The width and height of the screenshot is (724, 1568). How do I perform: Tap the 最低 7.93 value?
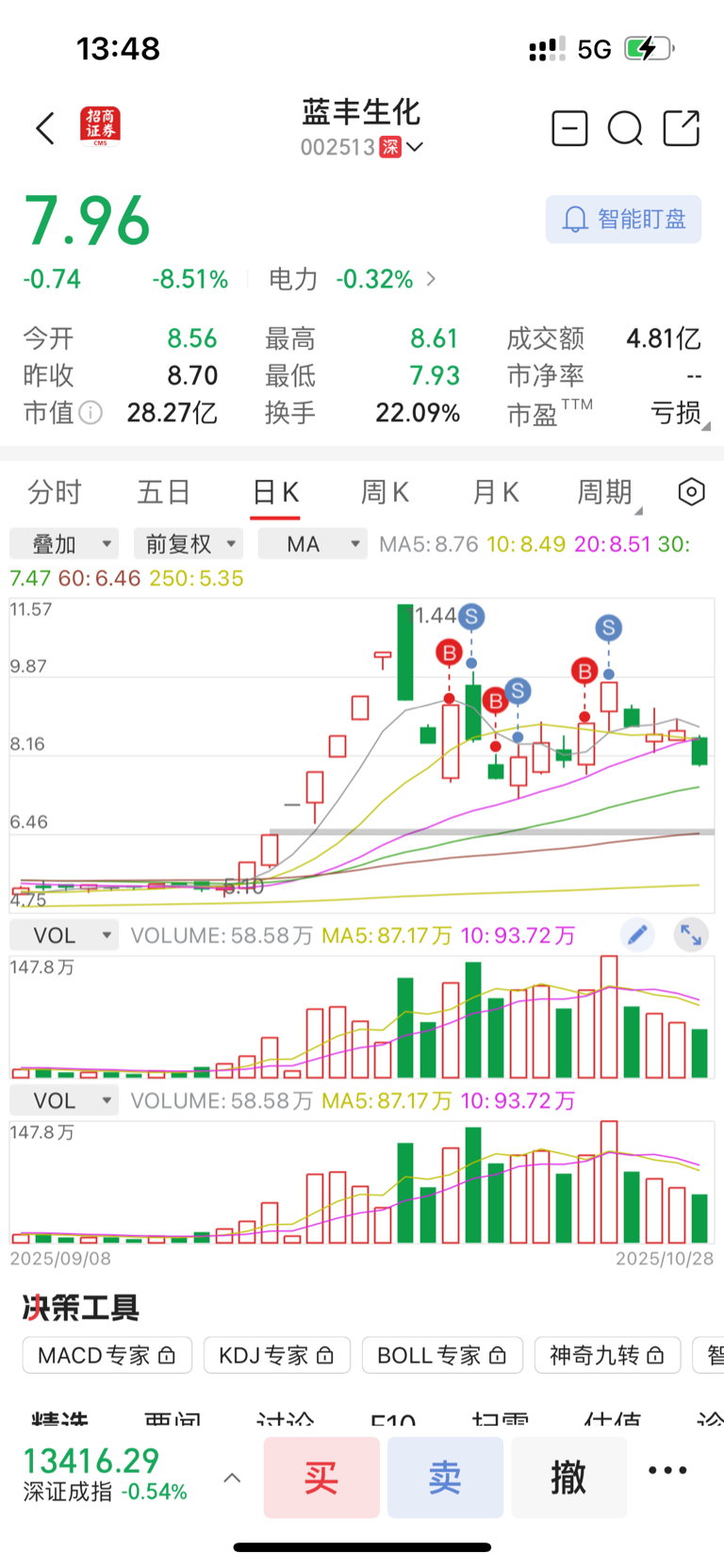(x=435, y=375)
